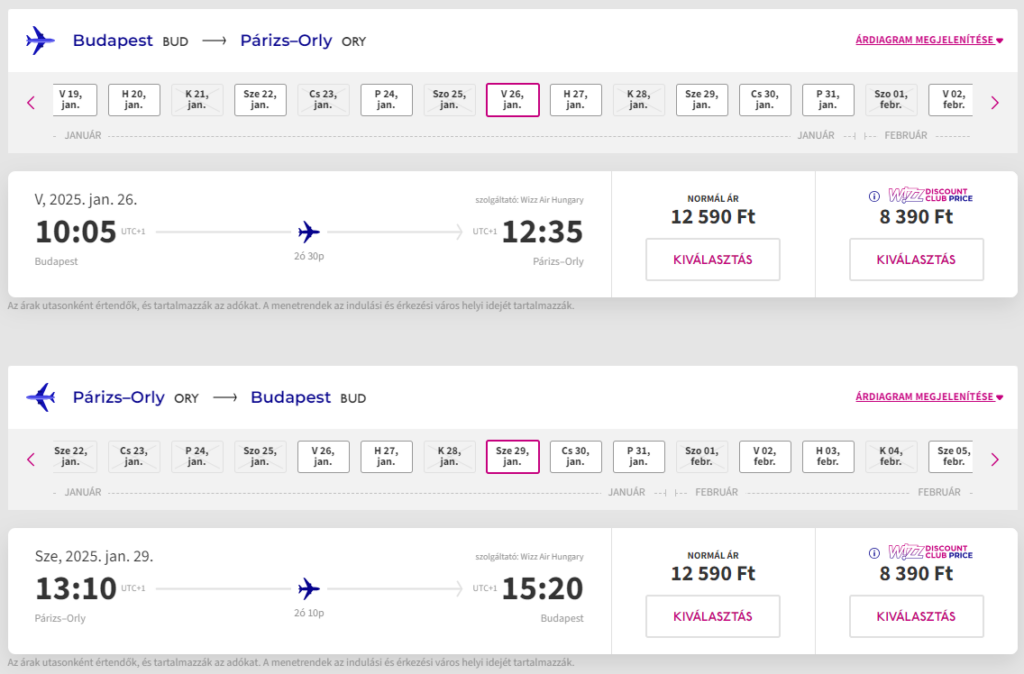Open return Wizz Discount Club info icon
This screenshot has width=1024, height=674.
874,553
